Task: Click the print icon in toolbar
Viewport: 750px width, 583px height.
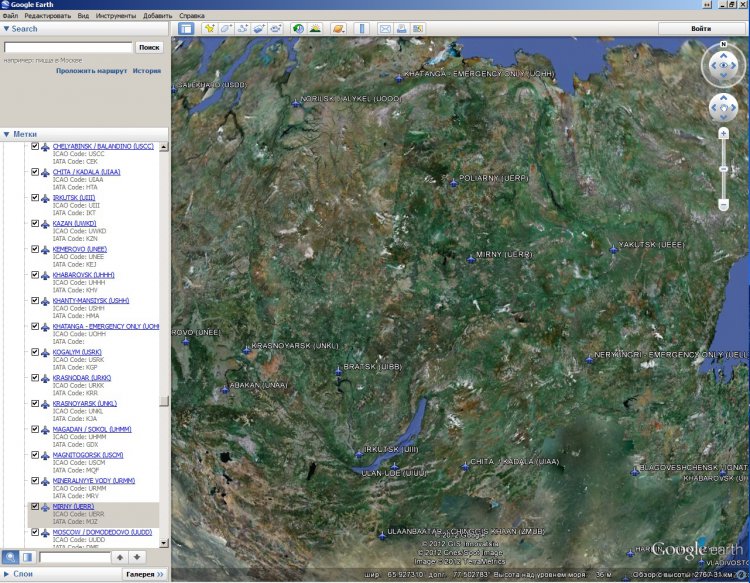Action: point(401,29)
